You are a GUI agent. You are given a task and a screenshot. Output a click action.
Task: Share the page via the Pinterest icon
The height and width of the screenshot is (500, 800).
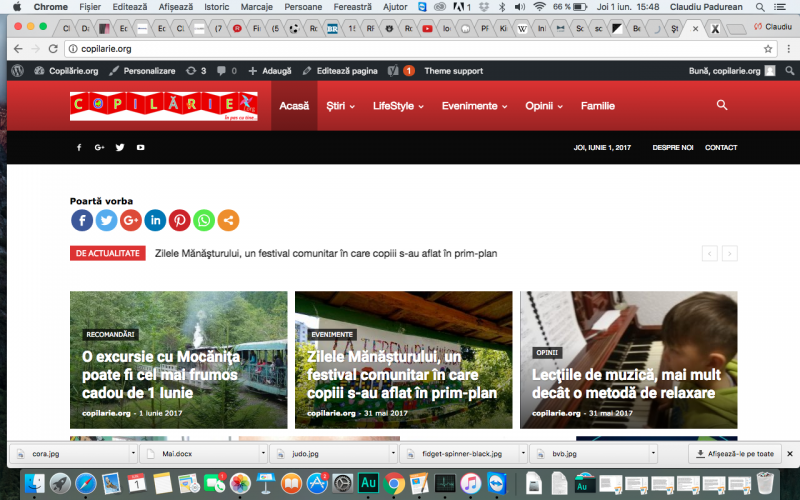coord(179,220)
